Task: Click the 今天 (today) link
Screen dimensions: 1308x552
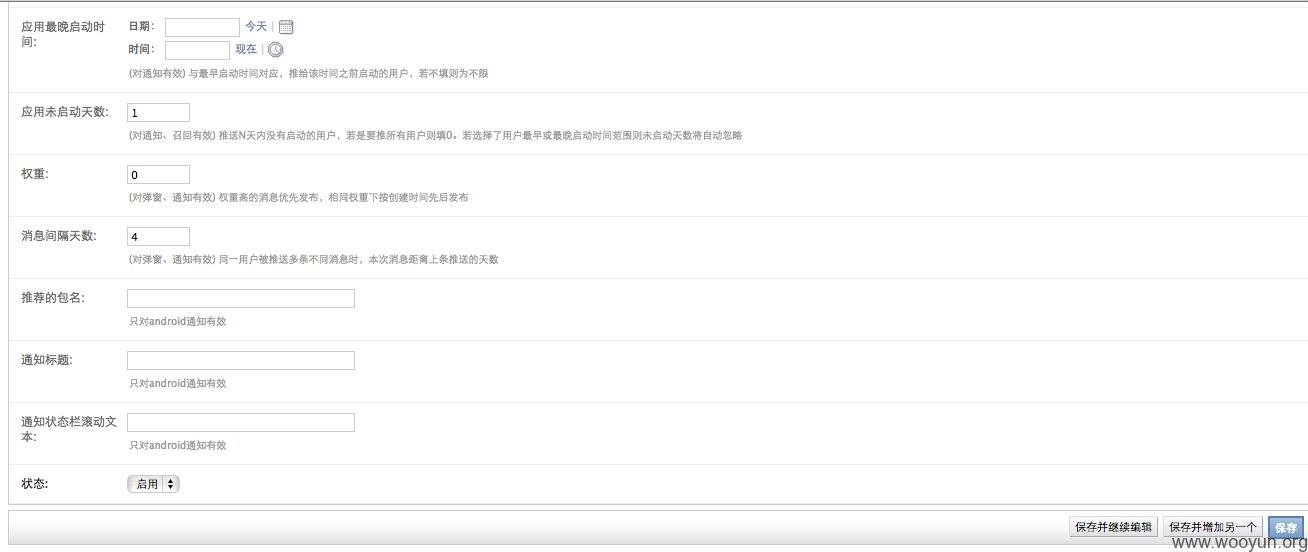Action: click(256, 27)
